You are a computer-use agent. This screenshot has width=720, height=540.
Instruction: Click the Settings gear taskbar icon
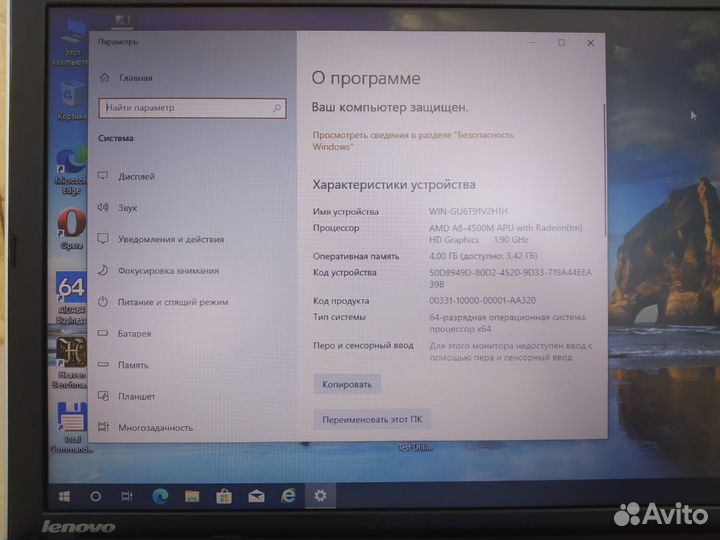coord(321,496)
